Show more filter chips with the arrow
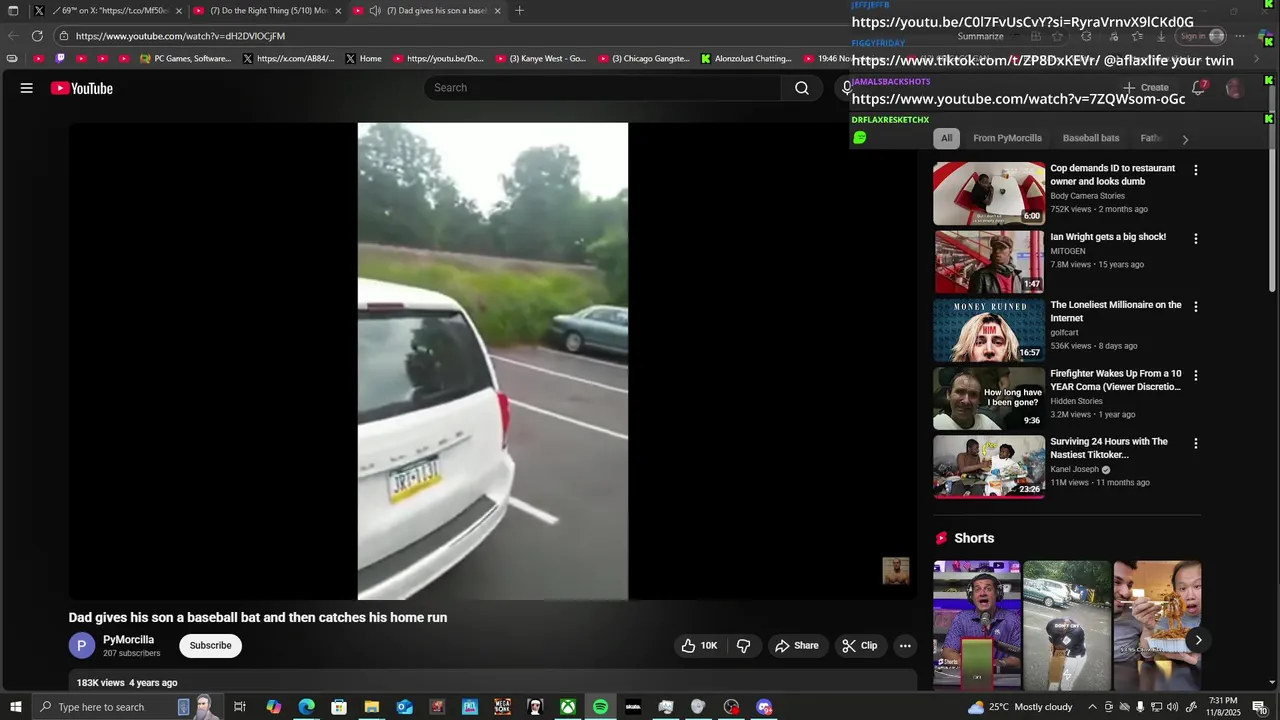The height and width of the screenshot is (720, 1280). (1185, 139)
